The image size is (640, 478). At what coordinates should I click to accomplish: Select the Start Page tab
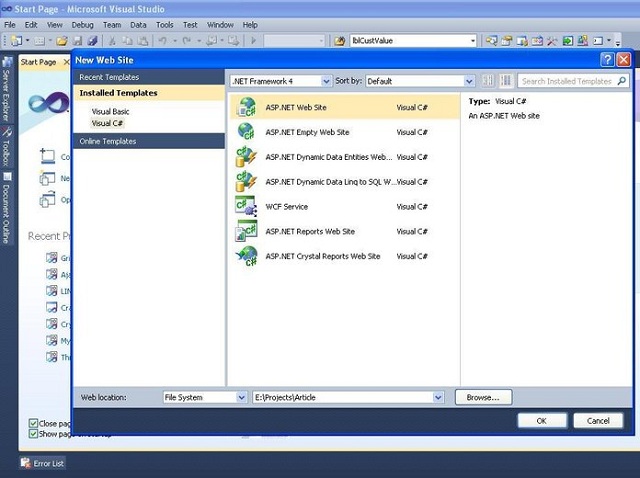point(39,62)
